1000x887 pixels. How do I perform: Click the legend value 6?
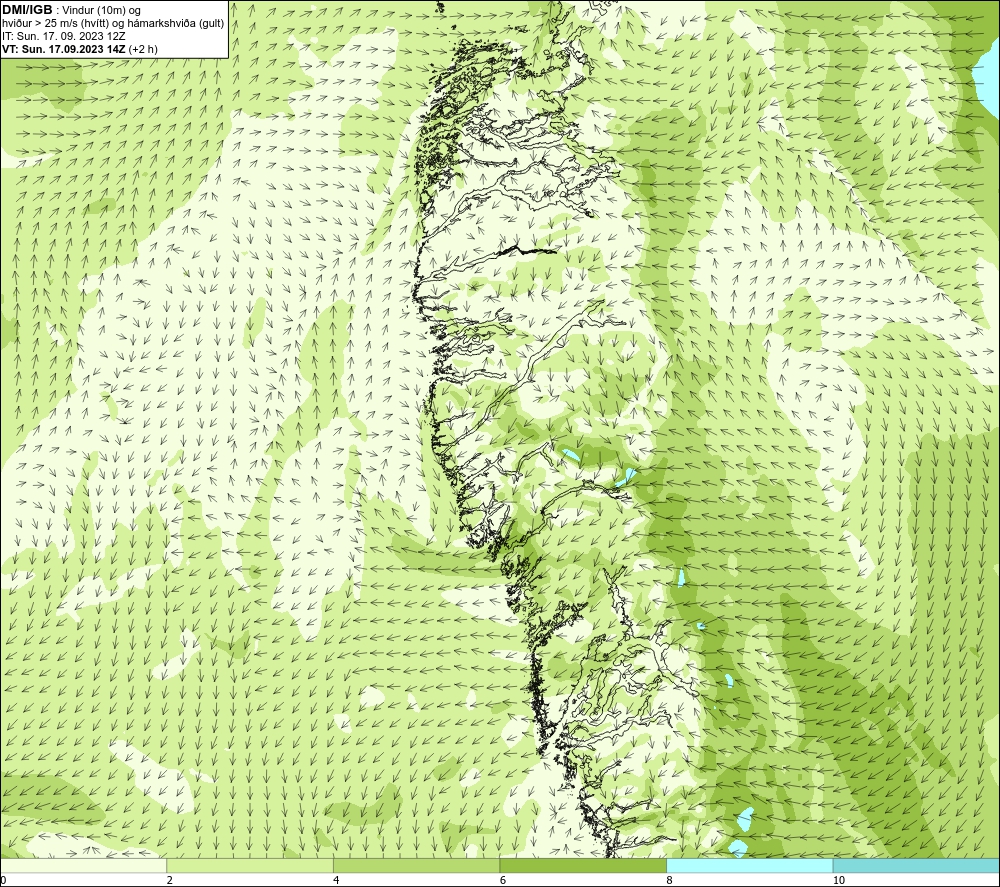[x=503, y=881]
